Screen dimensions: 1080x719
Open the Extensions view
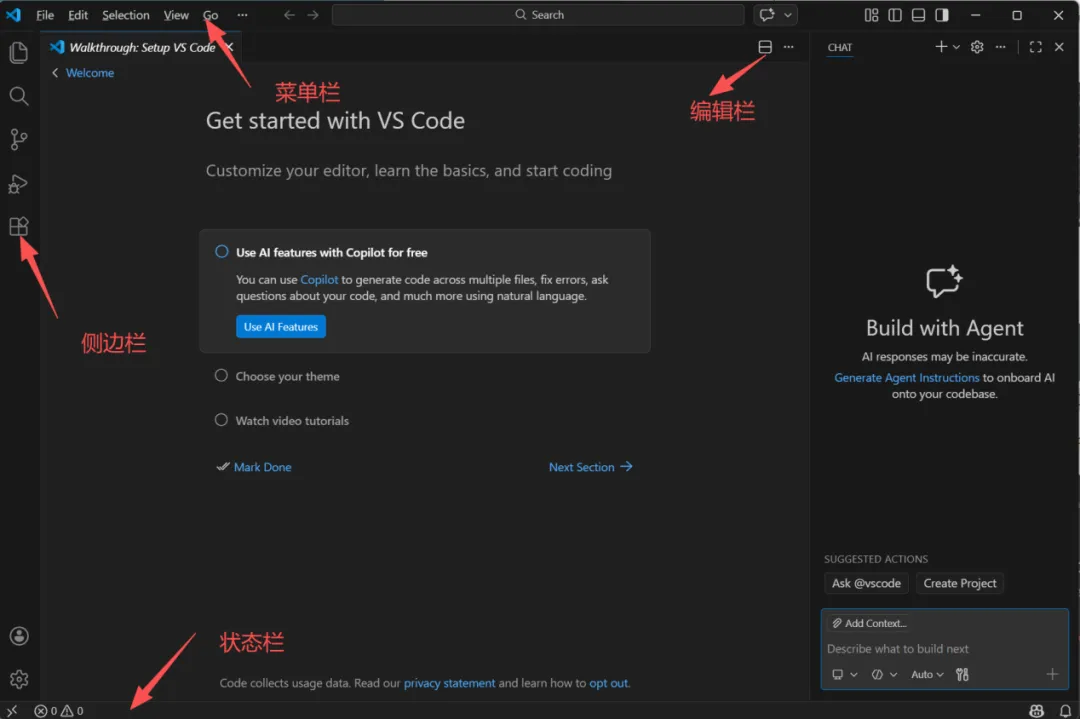[19, 227]
